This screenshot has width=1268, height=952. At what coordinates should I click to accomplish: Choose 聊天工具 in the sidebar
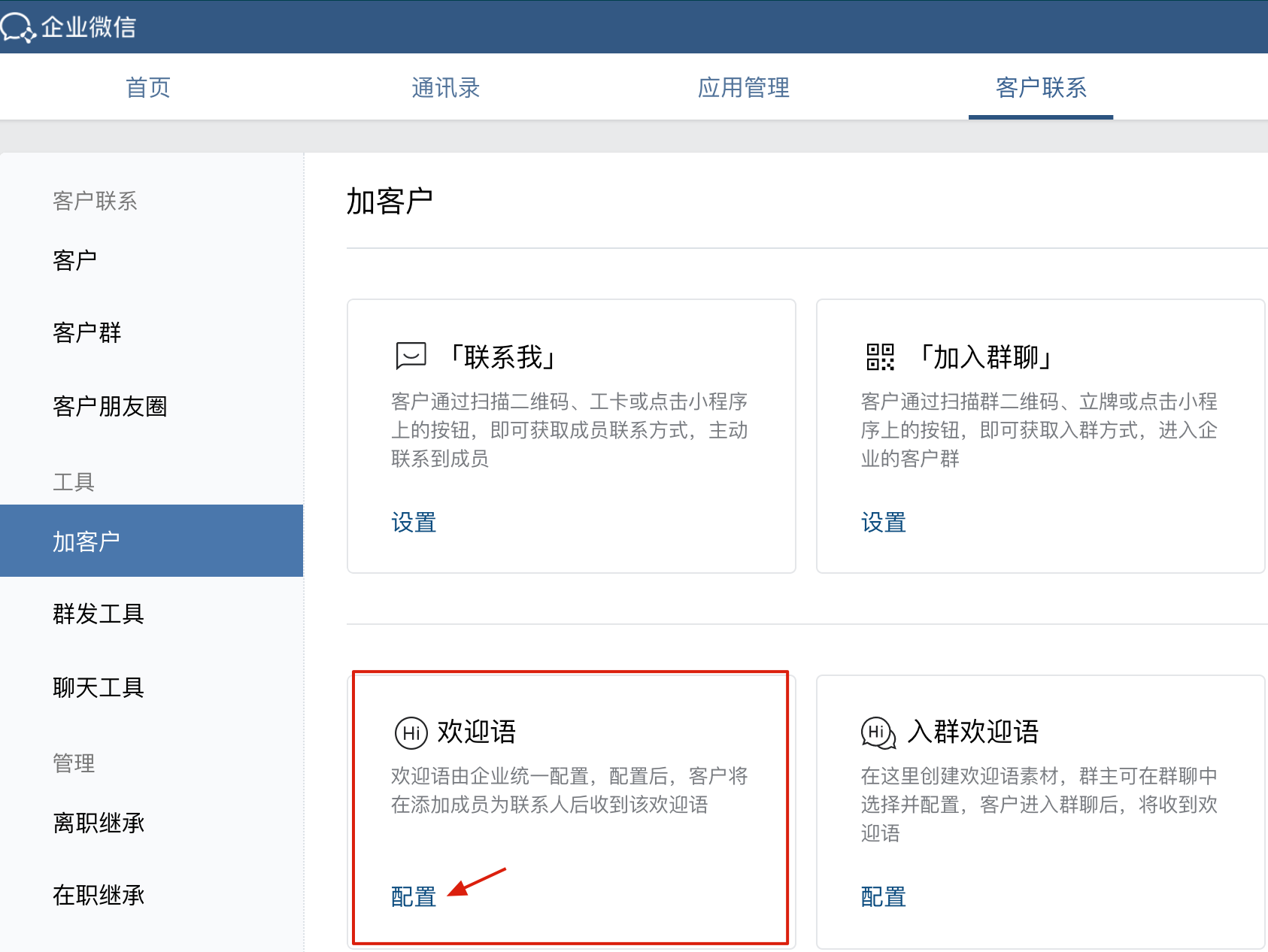coord(99,687)
